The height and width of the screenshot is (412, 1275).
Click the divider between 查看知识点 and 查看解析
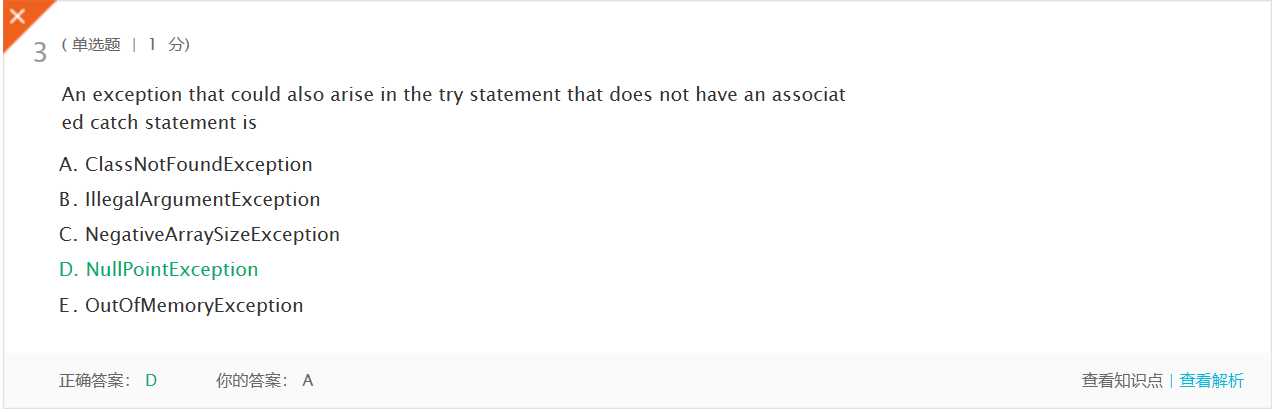[1171, 380]
